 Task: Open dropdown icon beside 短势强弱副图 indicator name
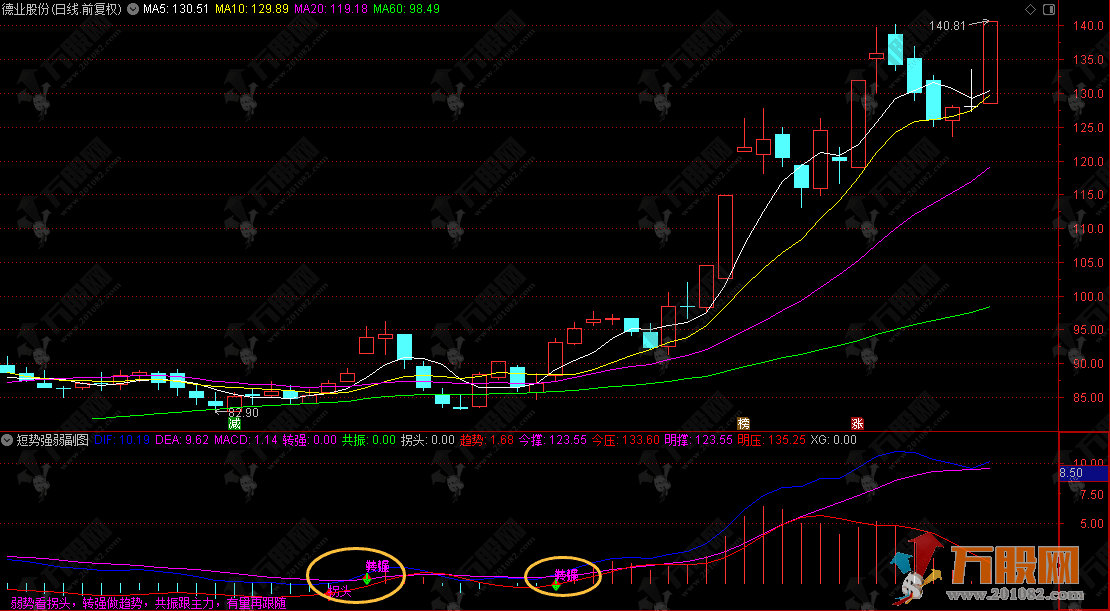coord(8,440)
